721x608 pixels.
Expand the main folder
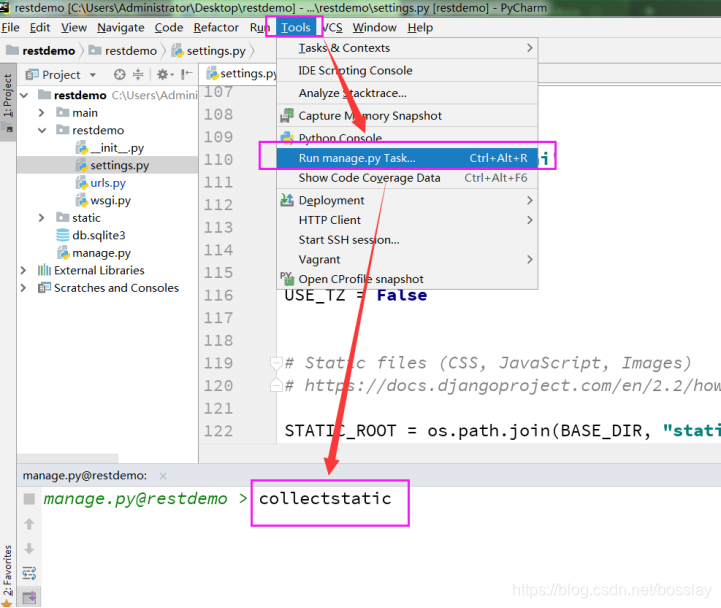41,113
